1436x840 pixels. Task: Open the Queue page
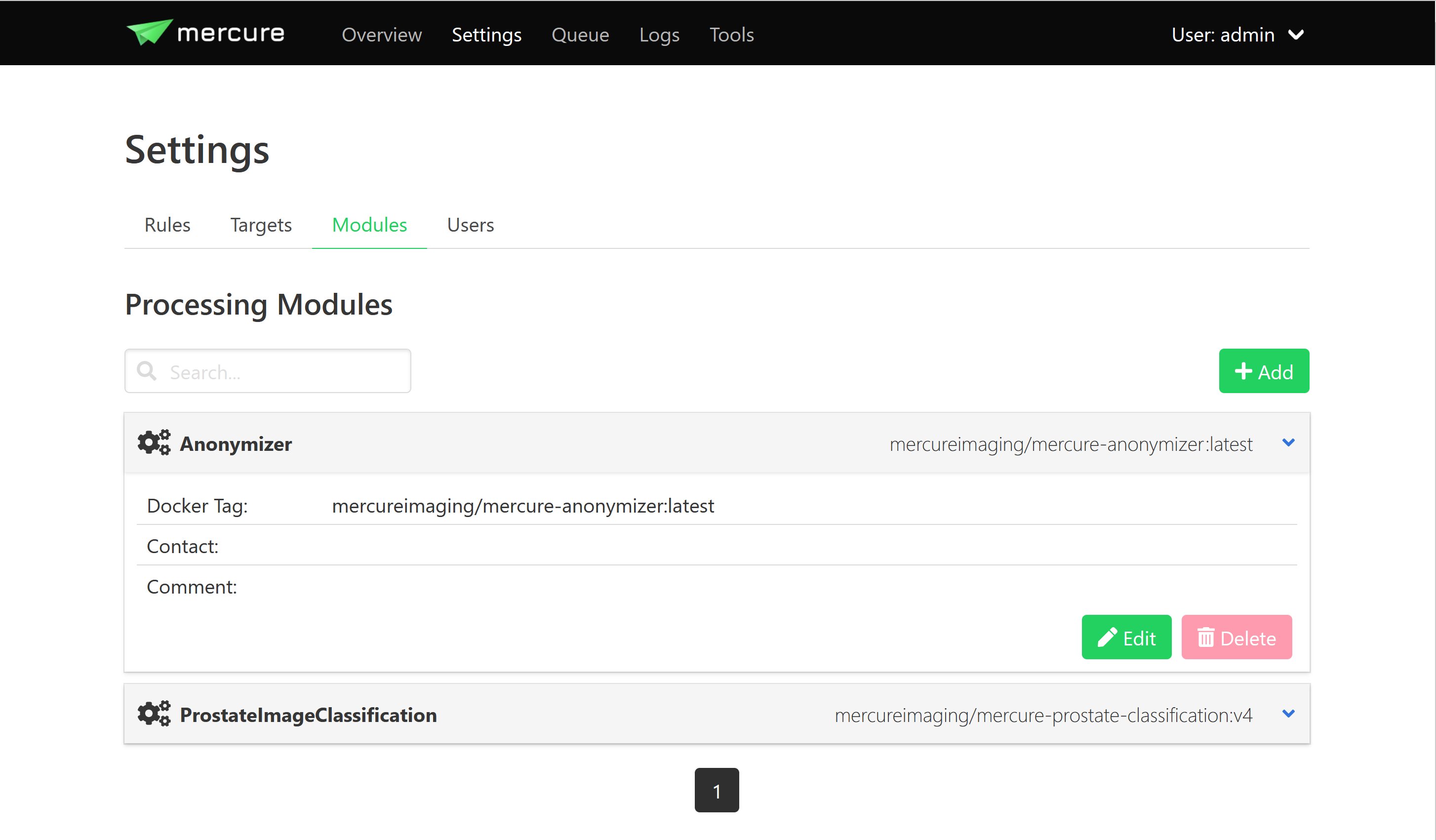click(x=580, y=35)
